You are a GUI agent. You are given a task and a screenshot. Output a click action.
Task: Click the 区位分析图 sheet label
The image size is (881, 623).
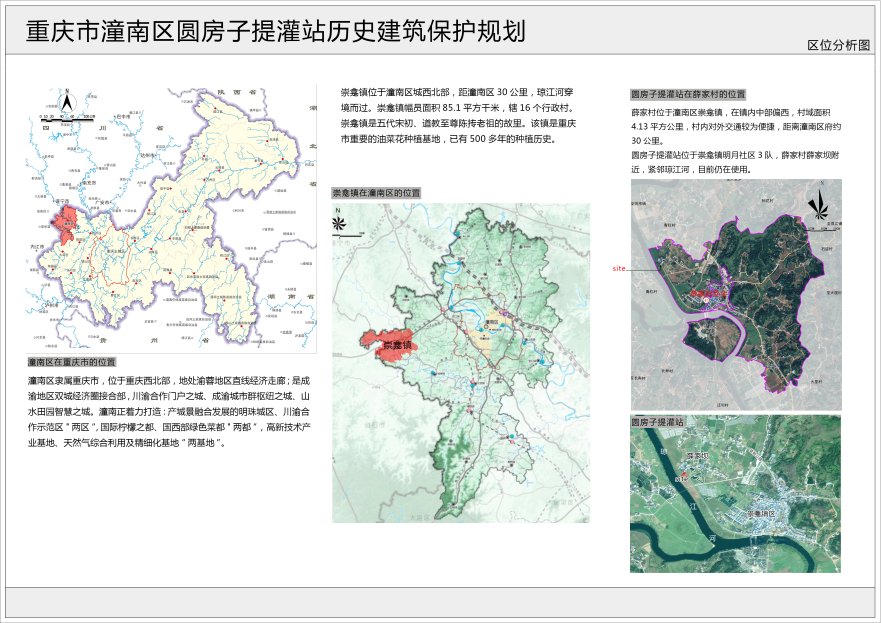[x=838, y=46]
